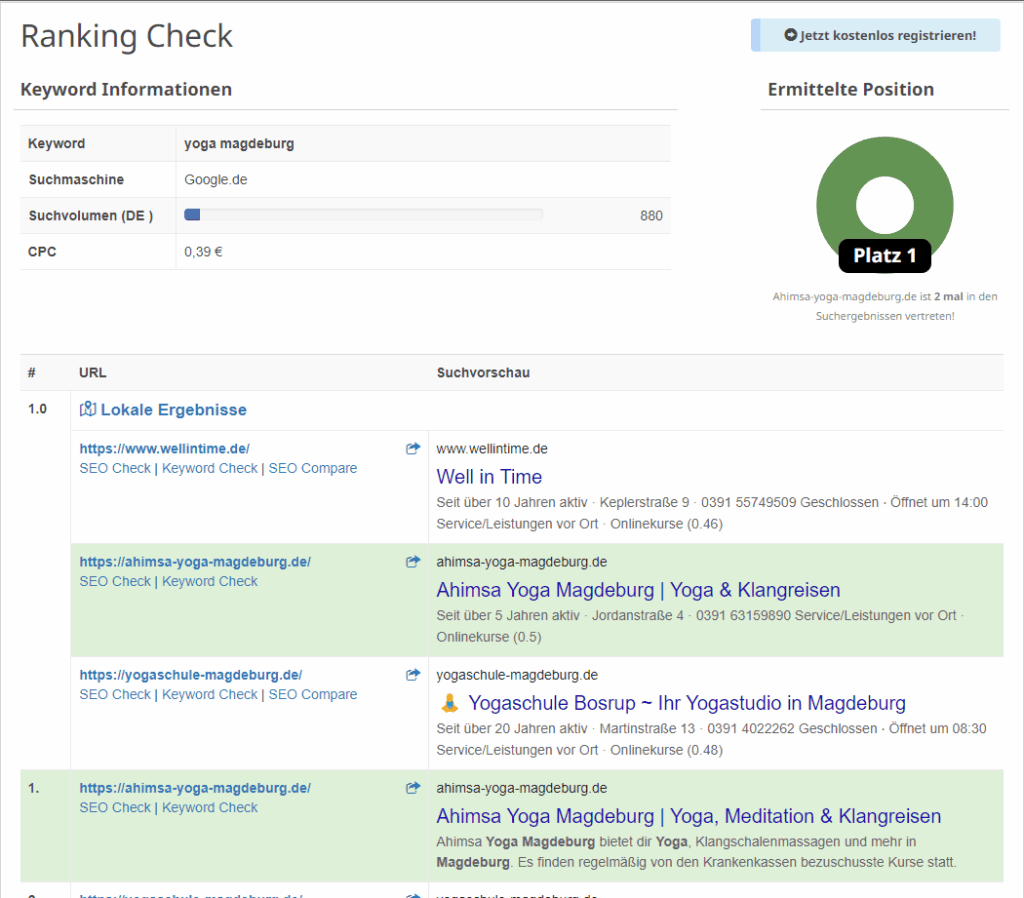
Task: Click the Suchvorschau column header
Action: [483, 373]
